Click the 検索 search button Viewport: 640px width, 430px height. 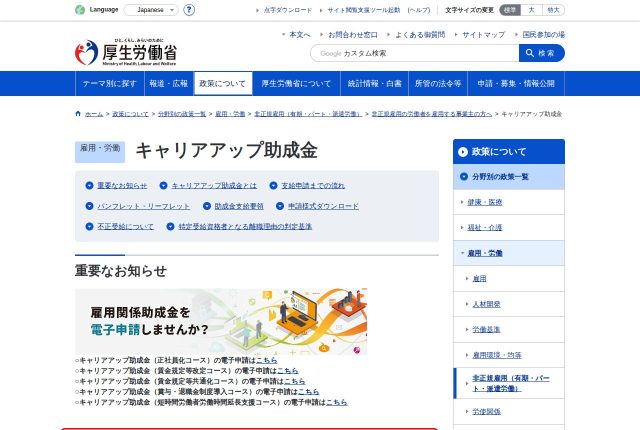tap(542, 53)
